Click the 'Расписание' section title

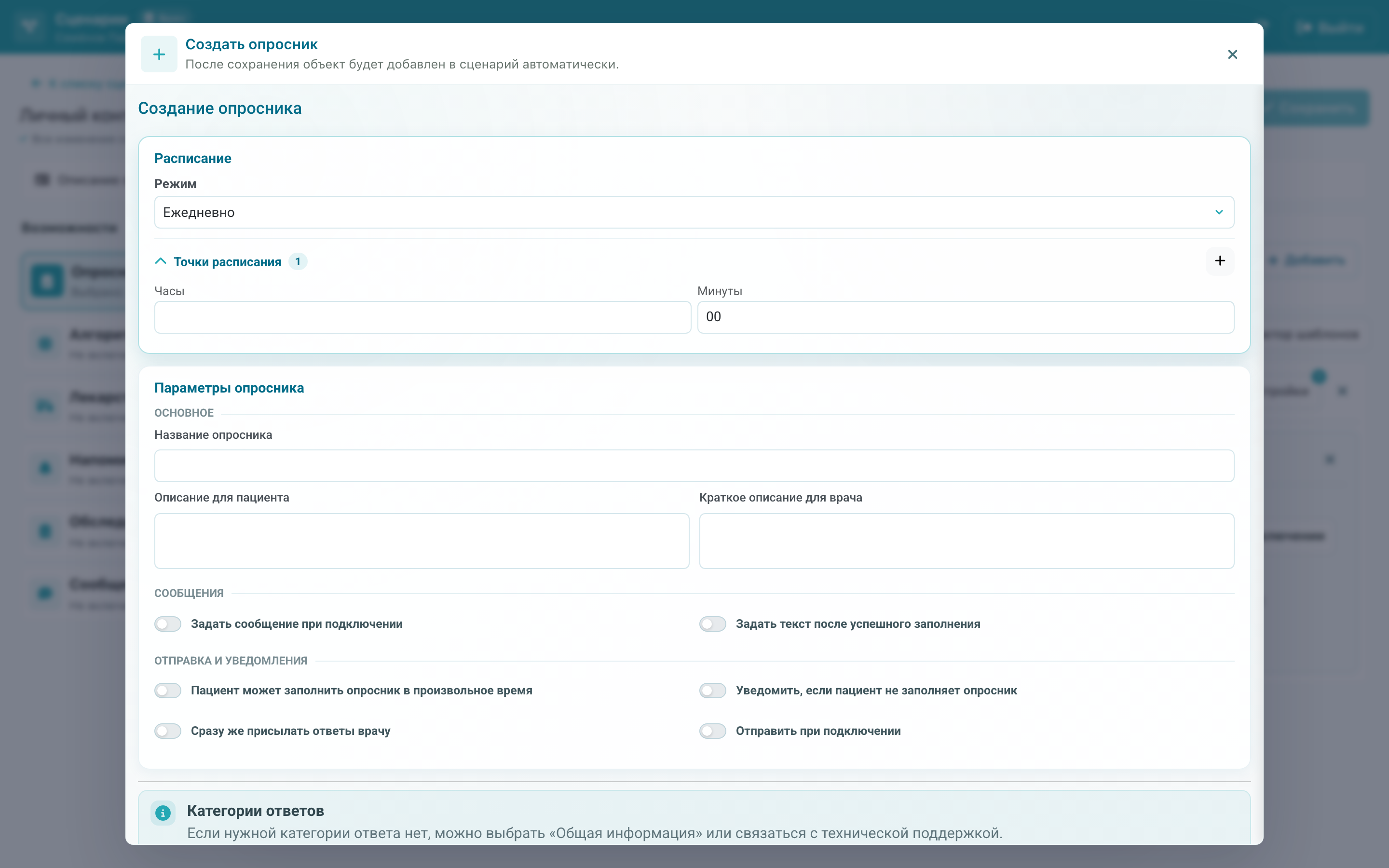click(193, 159)
